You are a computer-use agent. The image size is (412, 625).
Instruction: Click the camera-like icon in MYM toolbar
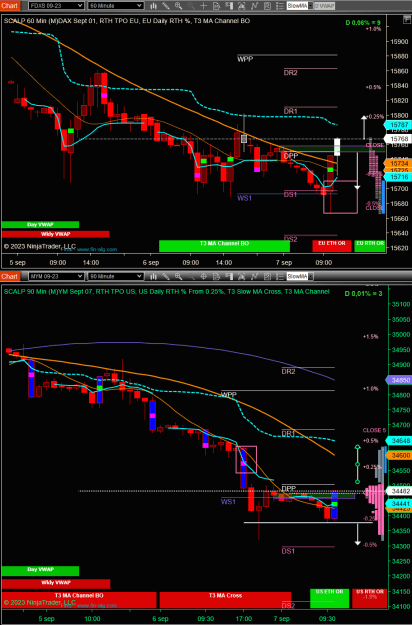click(x=241, y=276)
